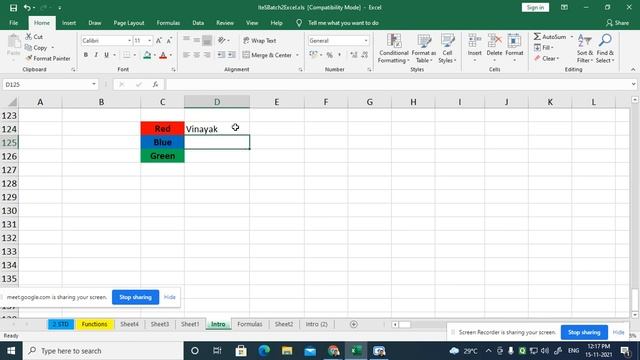This screenshot has height=360, width=640.
Task: Open the Functions sheet tab
Action: click(94, 324)
